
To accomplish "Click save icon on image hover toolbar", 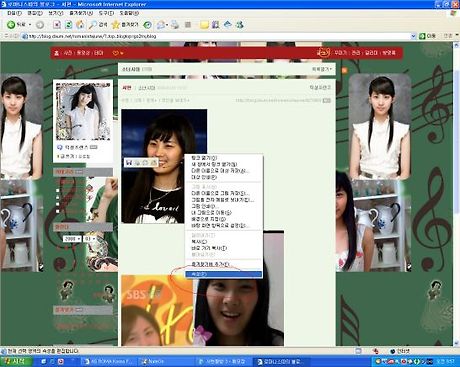I will 129,162.
